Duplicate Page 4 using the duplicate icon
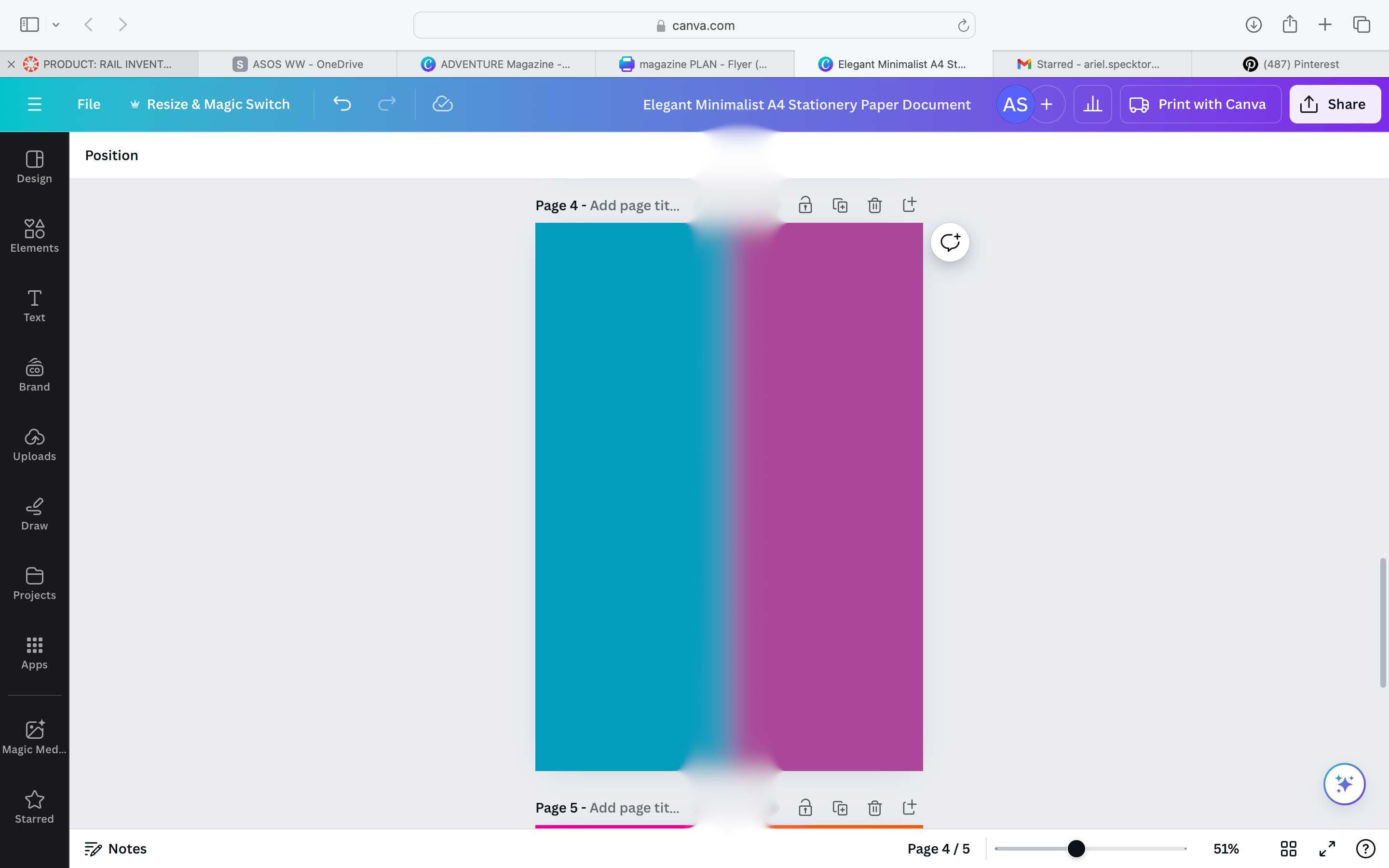 pos(840,205)
